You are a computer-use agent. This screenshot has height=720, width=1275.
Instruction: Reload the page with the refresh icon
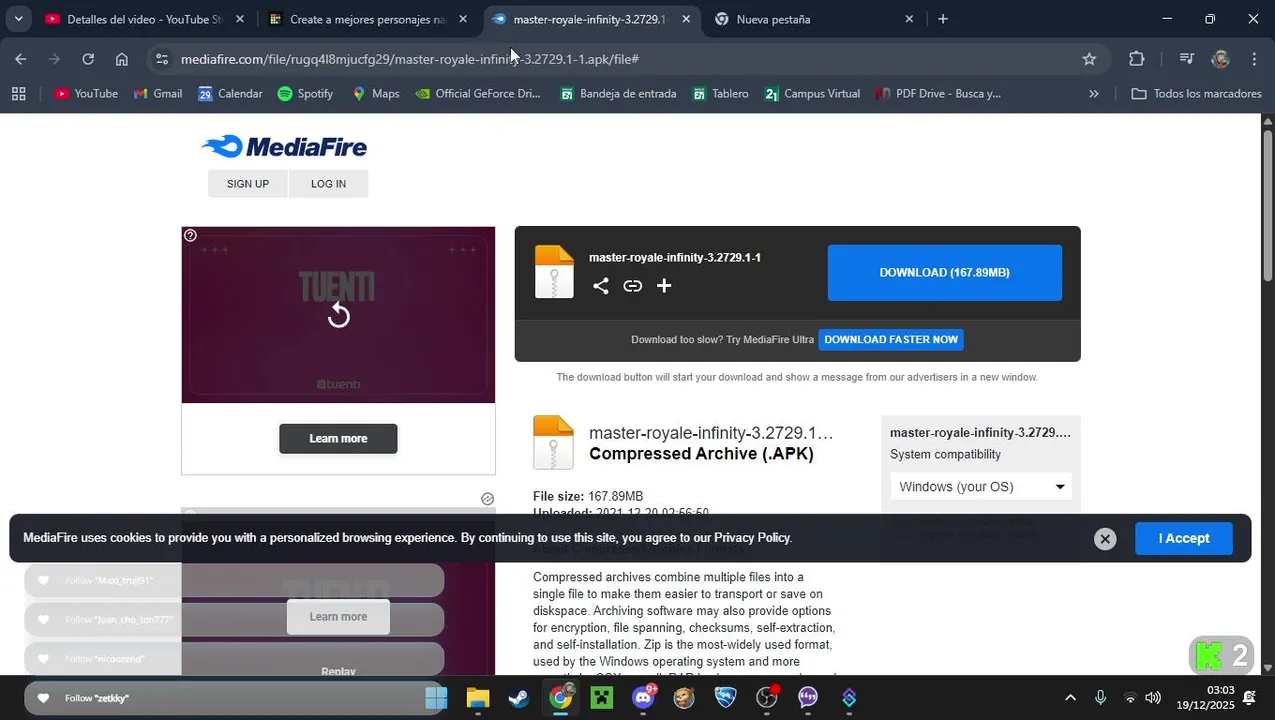tap(88, 59)
